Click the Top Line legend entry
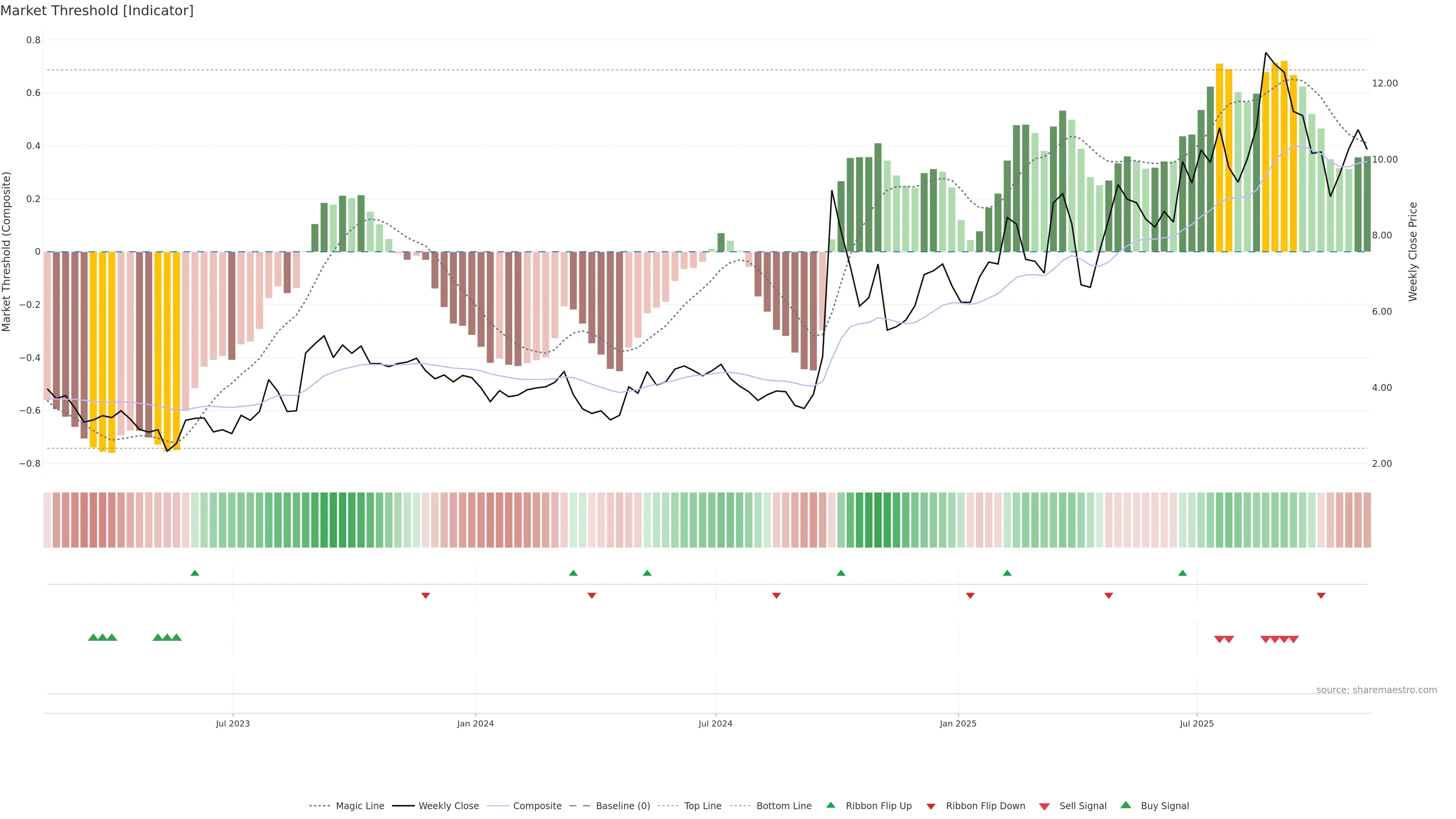The width and height of the screenshot is (1456, 819). (x=703, y=805)
